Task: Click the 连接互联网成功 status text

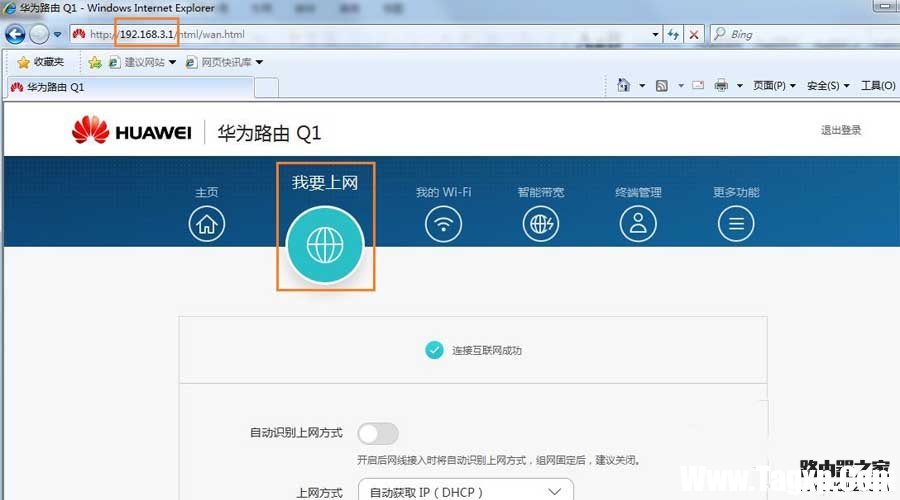Action: 487,350
